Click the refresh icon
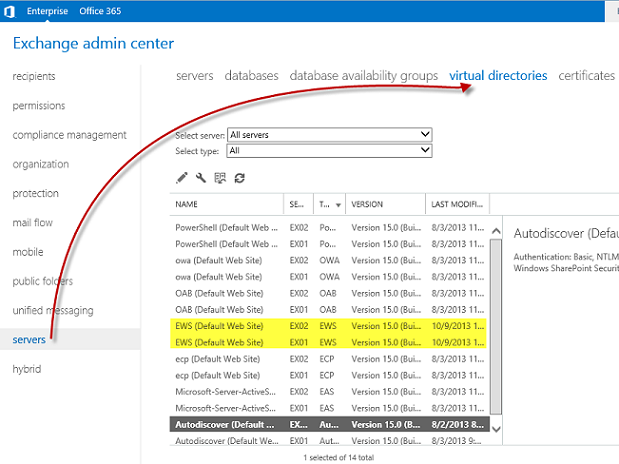 click(x=240, y=178)
